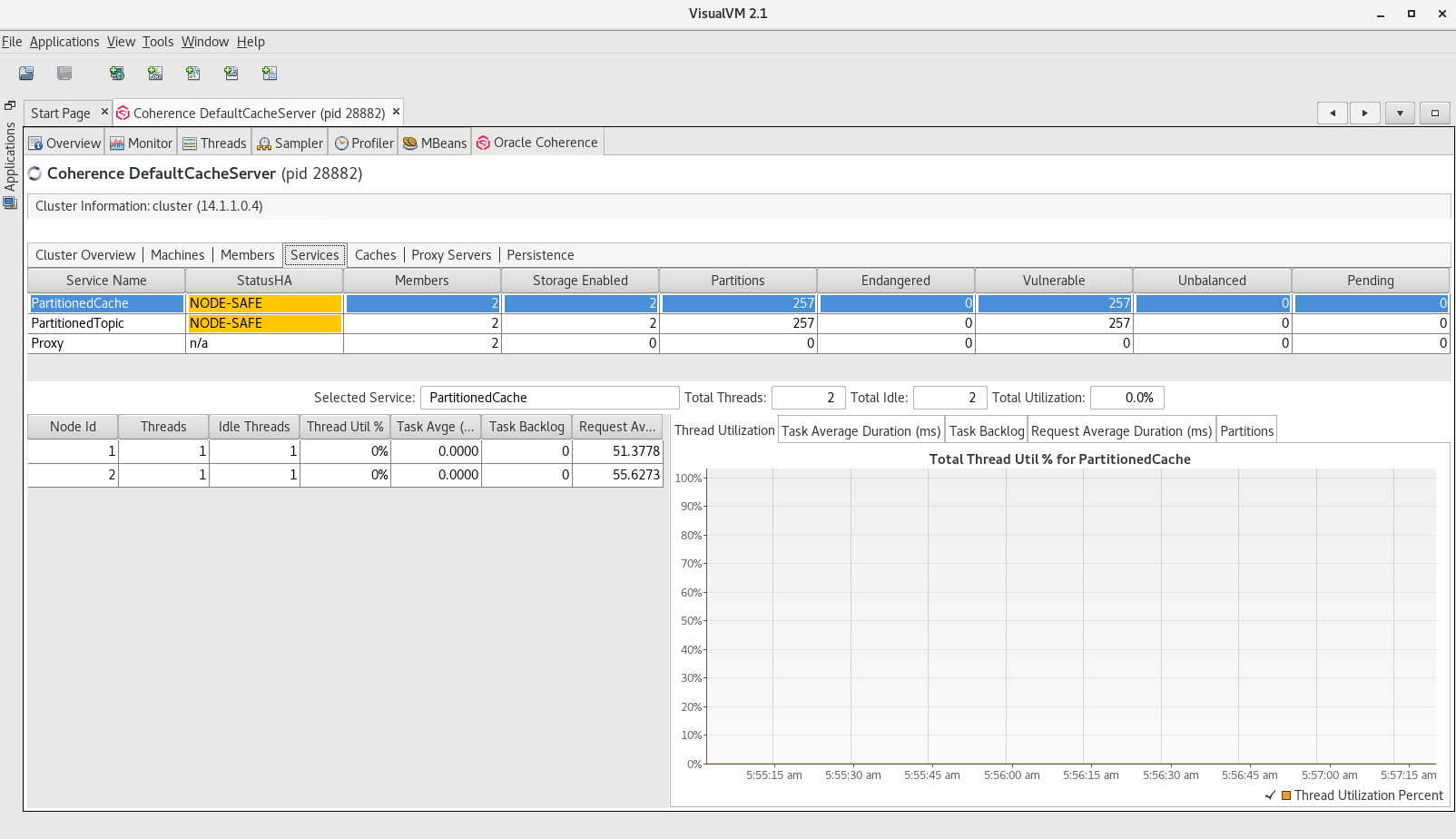This screenshot has width=1456, height=839.
Task: Switch to the Threads tab
Action: click(214, 143)
